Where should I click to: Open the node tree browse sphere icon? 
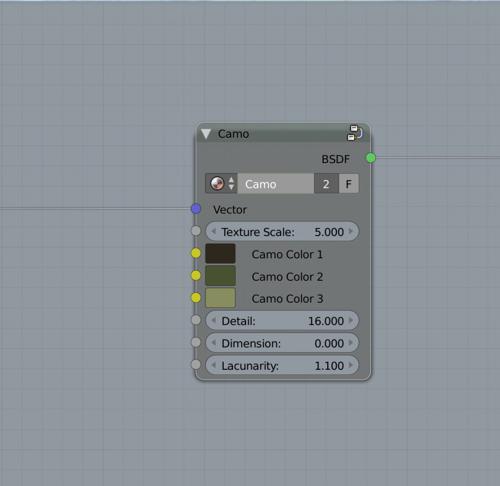221,184
